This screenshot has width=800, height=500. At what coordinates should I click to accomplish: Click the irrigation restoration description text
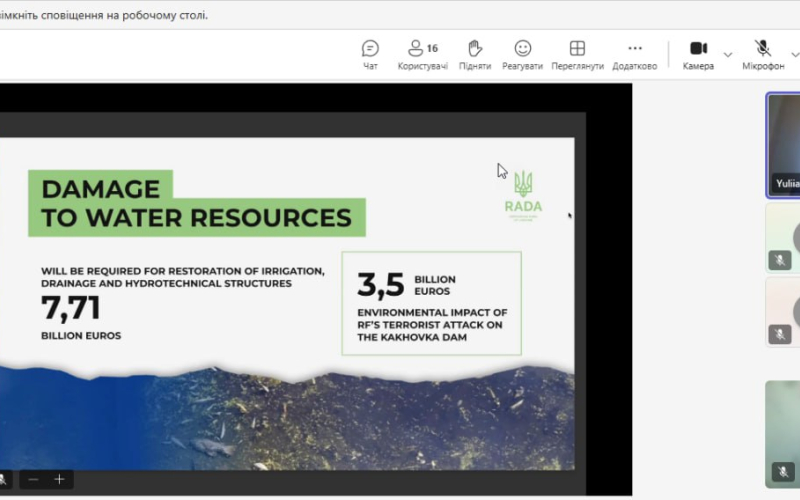click(x=183, y=277)
